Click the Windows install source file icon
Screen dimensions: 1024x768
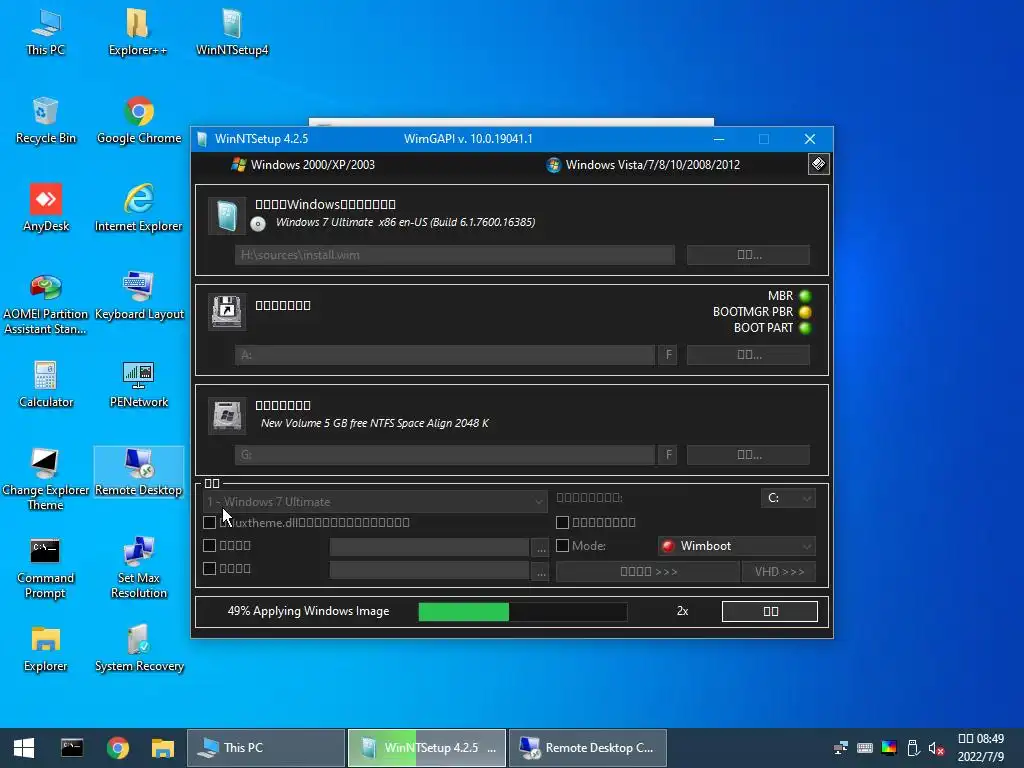(x=227, y=216)
